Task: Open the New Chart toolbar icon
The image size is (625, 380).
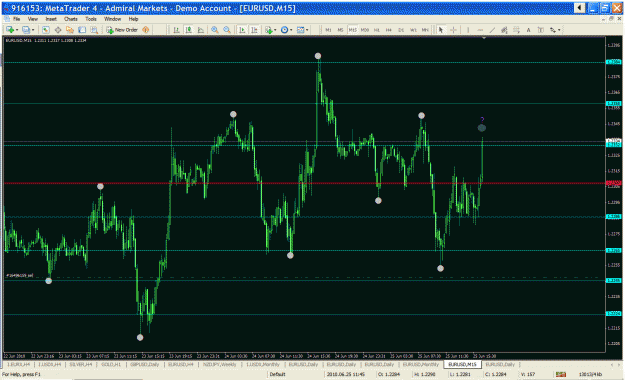Action: (9, 30)
